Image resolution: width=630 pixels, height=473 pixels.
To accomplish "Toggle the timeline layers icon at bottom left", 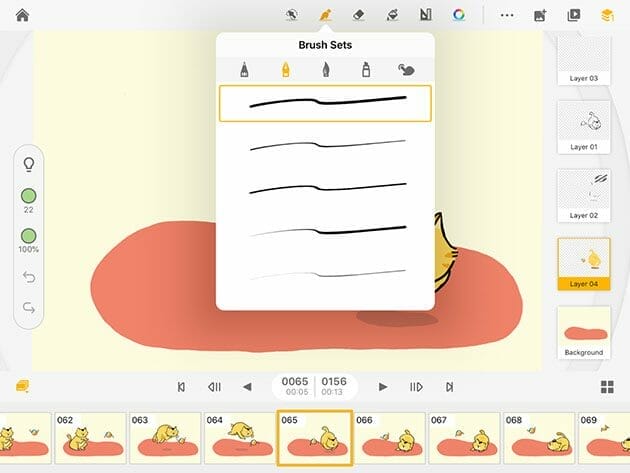I will pos(21,386).
